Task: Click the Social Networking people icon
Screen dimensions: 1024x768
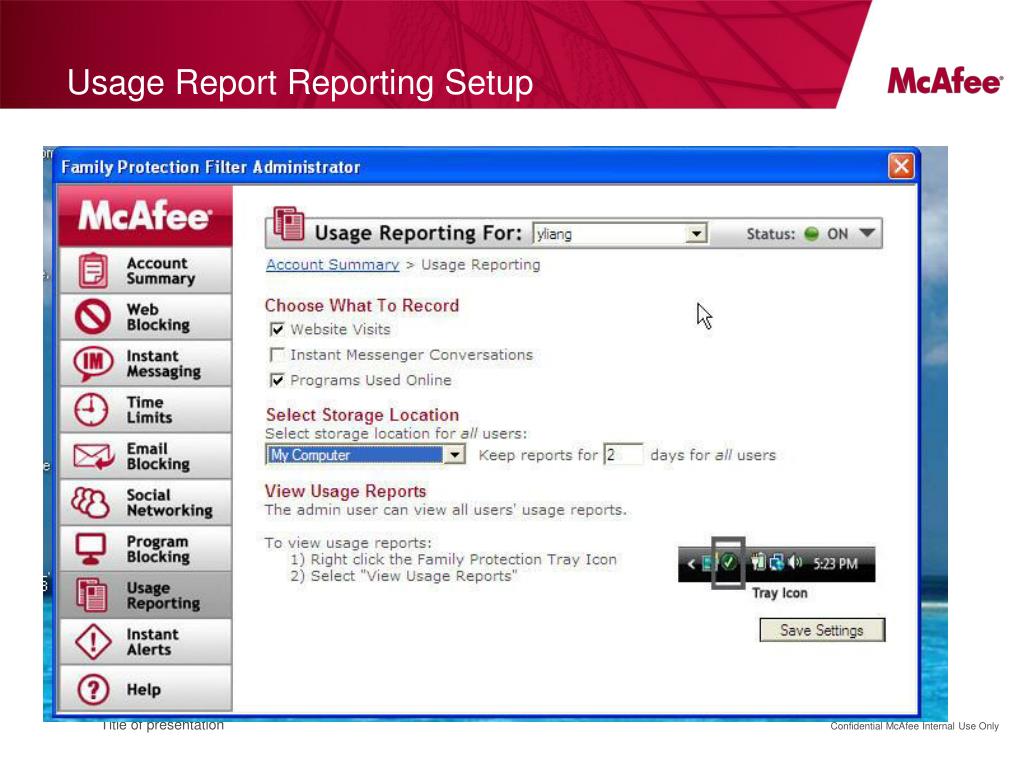Action: coord(91,502)
